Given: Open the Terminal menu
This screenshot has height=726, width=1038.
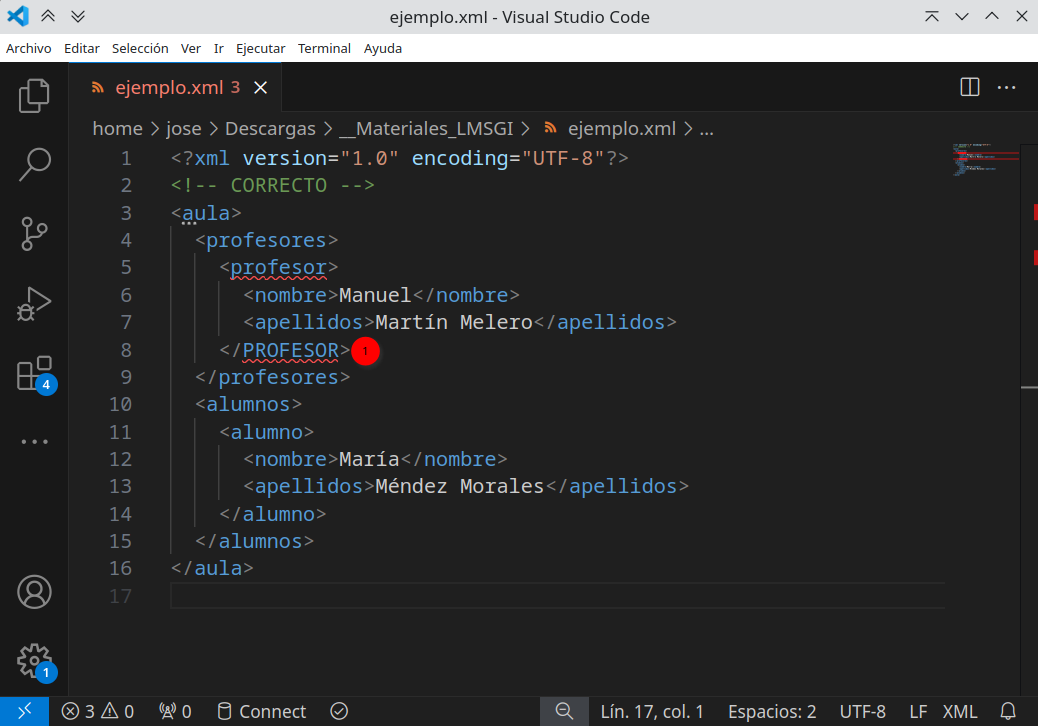Looking at the screenshot, I should (x=324, y=48).
